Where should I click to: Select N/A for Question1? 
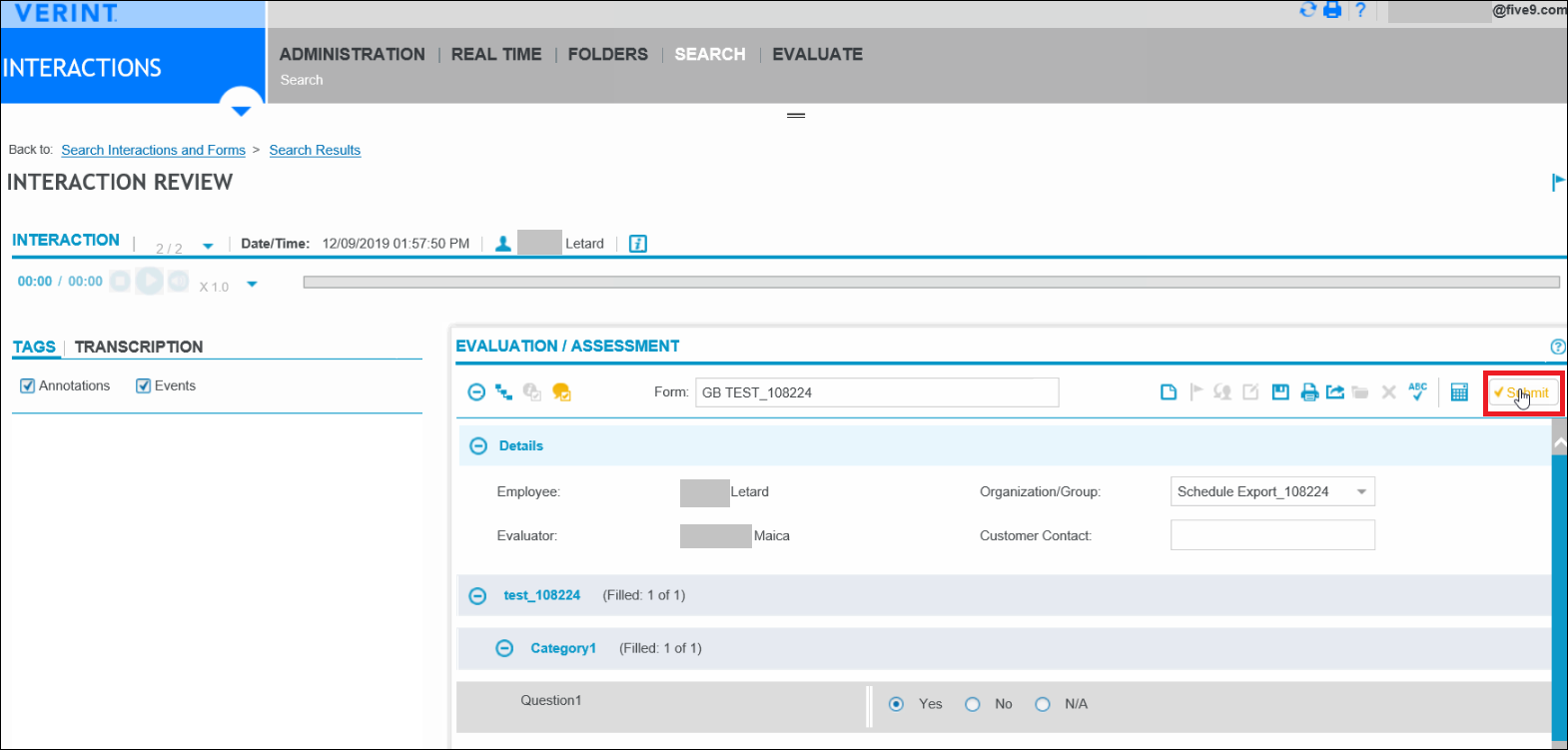pos(1043,704)
